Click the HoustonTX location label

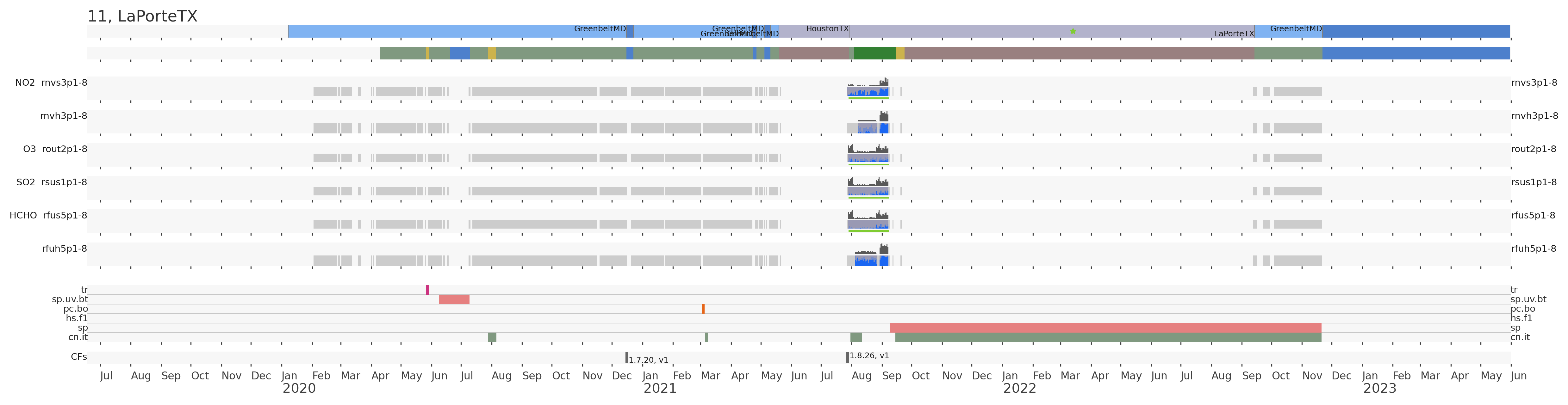coord(827,28)
